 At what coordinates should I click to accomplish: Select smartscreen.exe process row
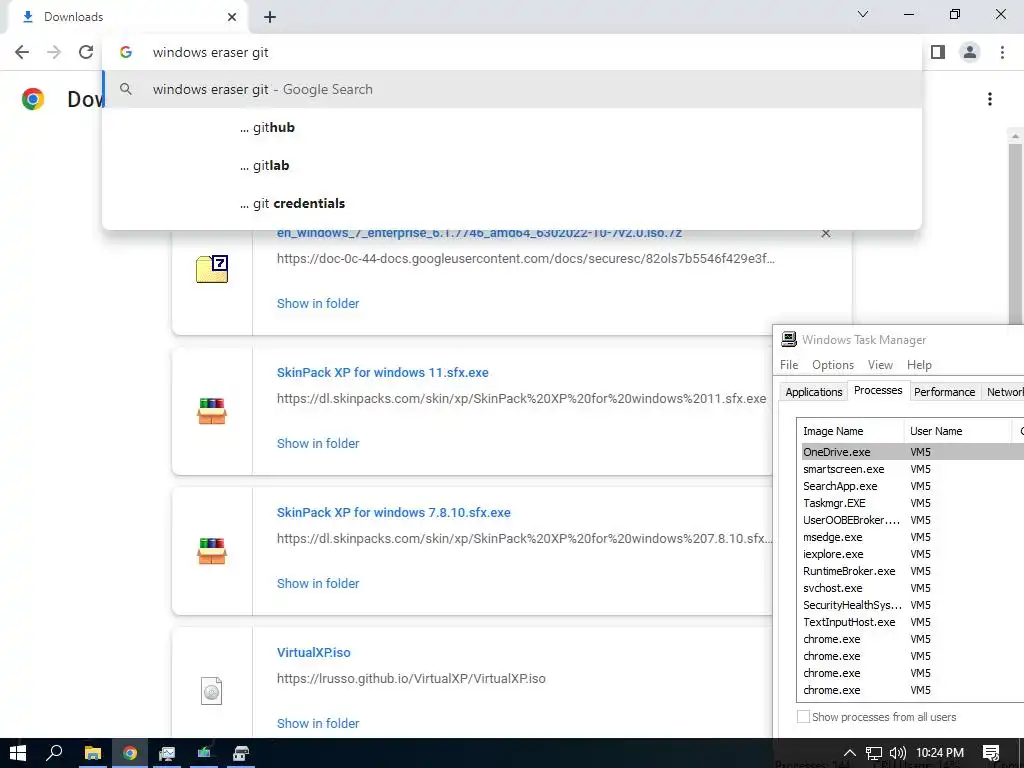913,469
